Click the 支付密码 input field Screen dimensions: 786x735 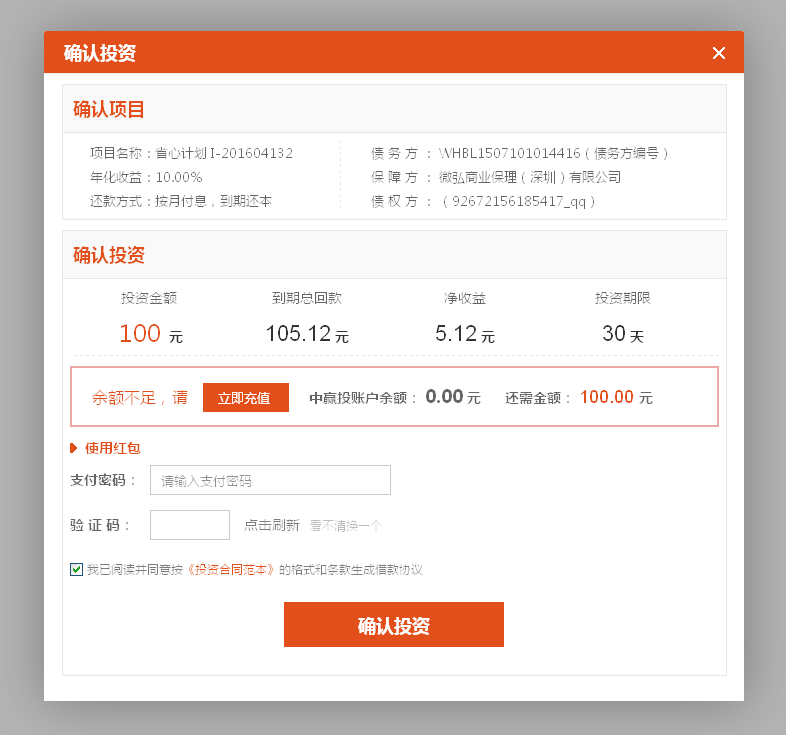coord(270,480)
